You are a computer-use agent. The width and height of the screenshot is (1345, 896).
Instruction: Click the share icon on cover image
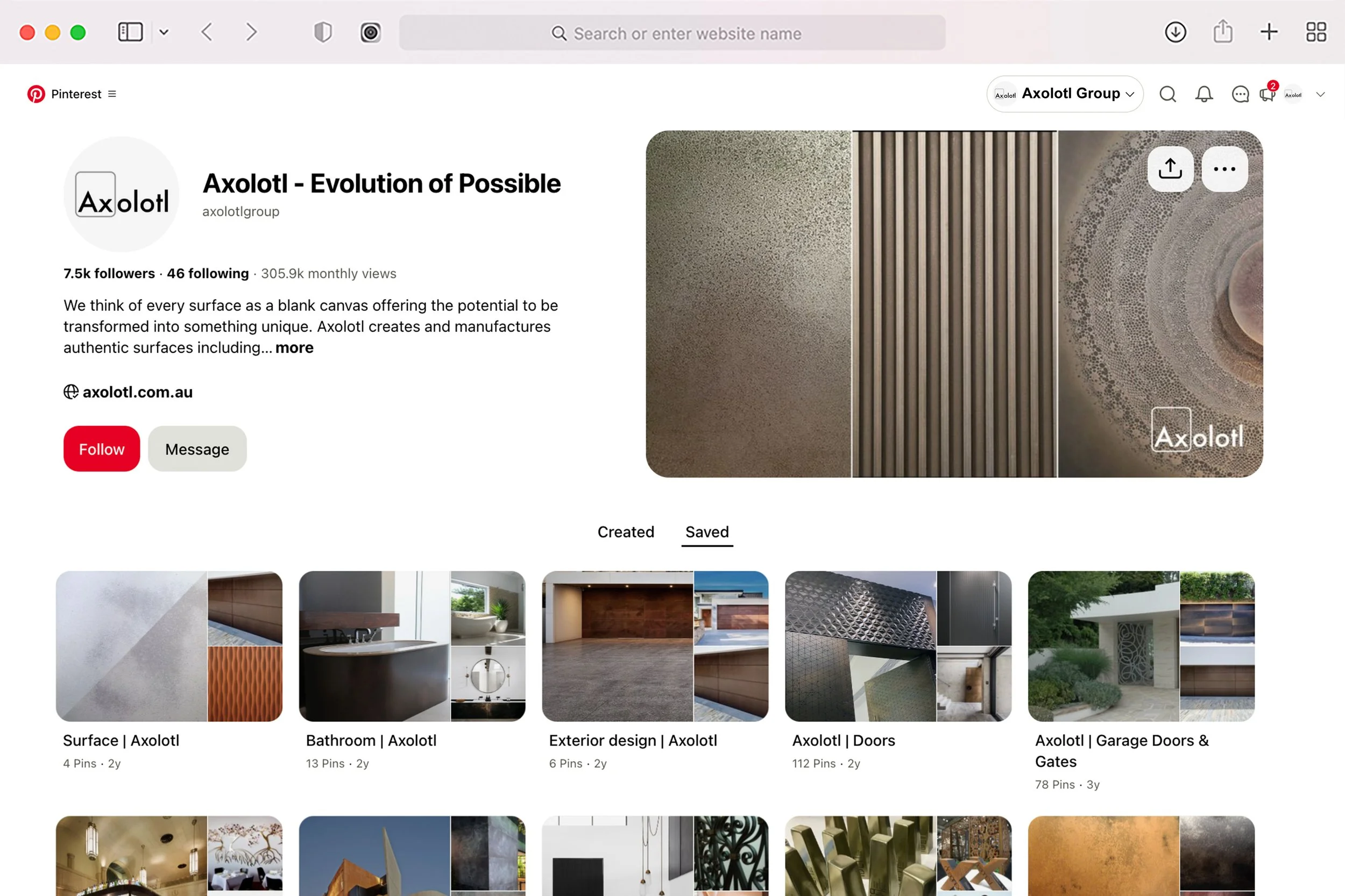[1170, 169]
